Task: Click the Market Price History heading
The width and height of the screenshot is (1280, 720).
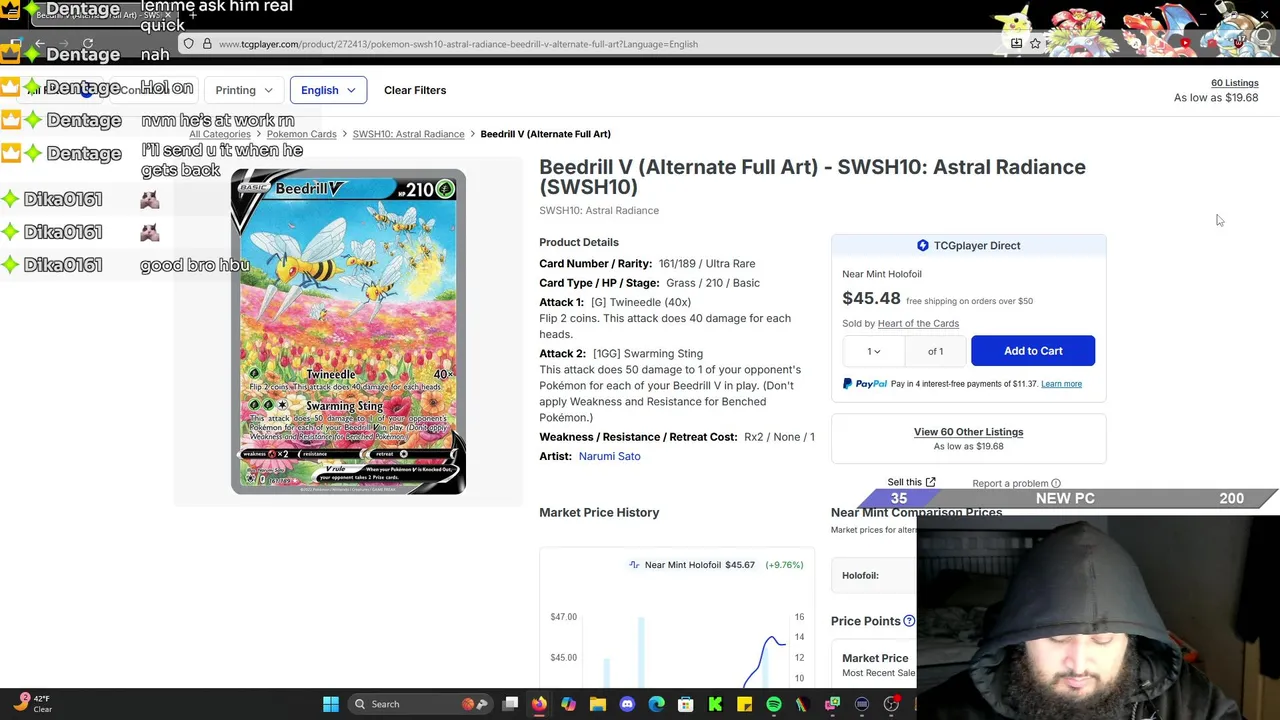Action: 599,512
